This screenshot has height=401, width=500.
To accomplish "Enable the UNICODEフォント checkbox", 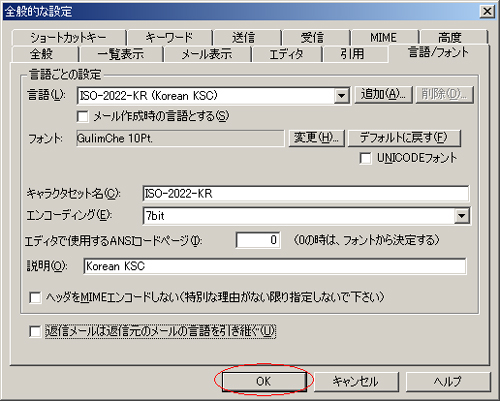I will (x=365, y=158).
